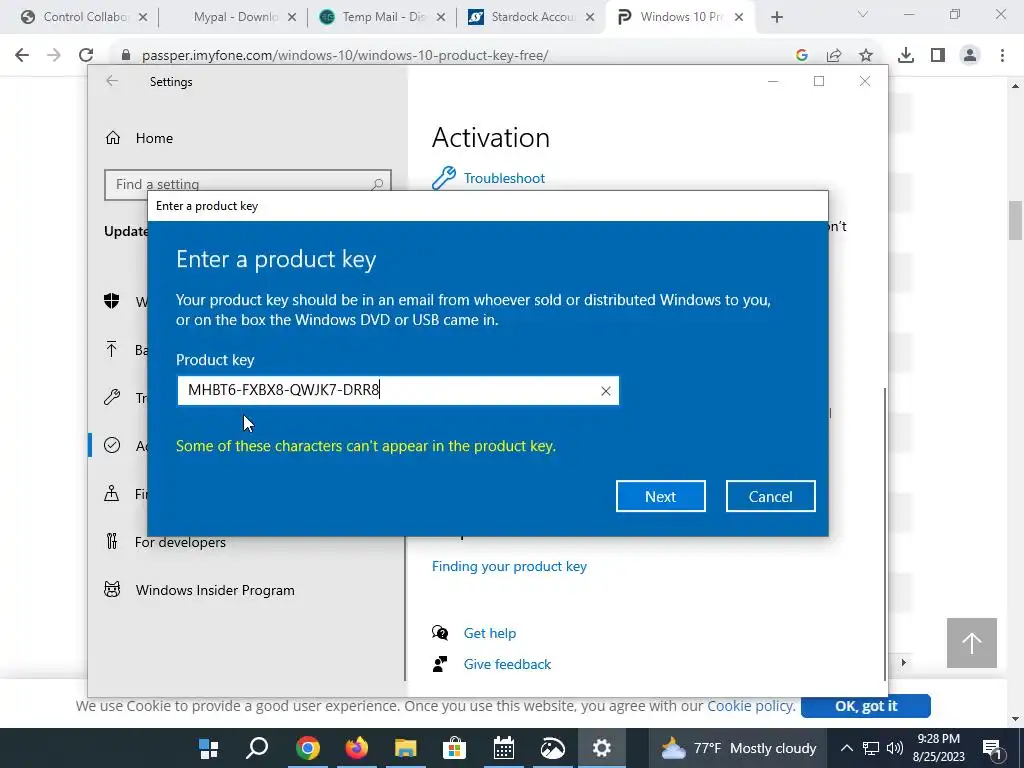Open the browser three-dot menu
The height and width of the screenshot is (768, 1024).
pyautogui.click(x=1002, y=56)
